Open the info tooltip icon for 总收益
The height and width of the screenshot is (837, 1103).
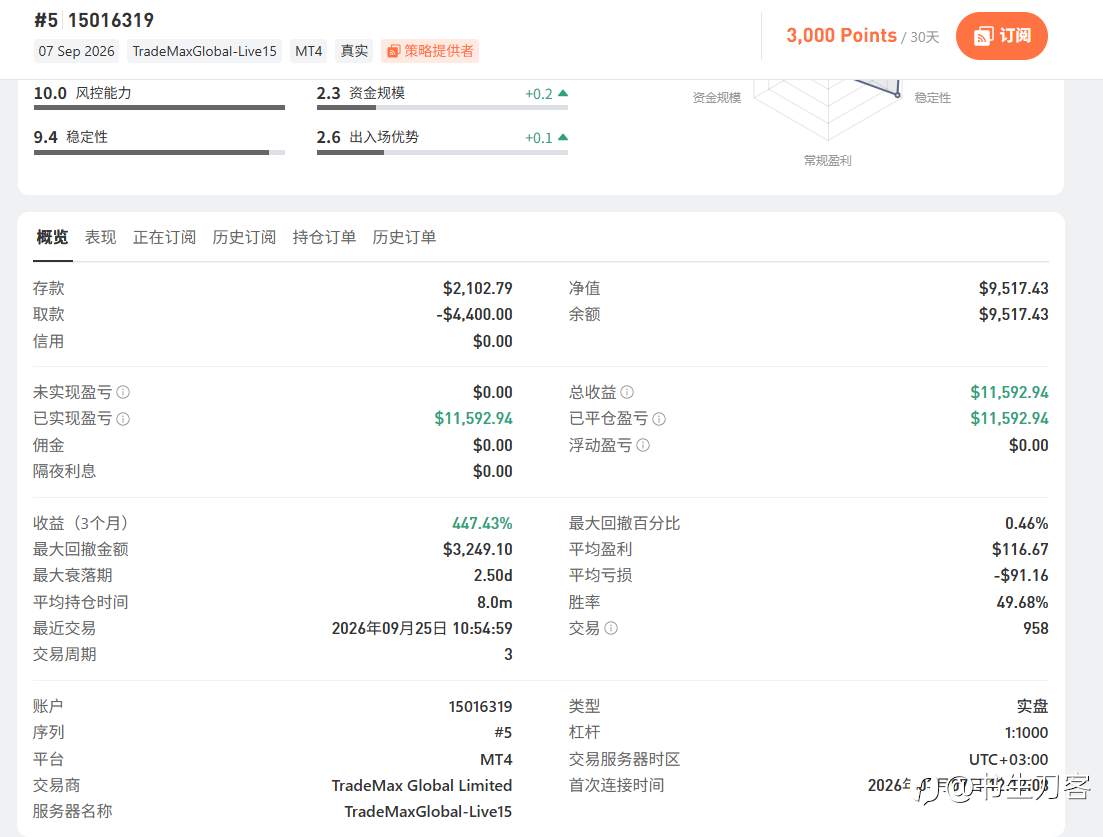coord(627,392)
